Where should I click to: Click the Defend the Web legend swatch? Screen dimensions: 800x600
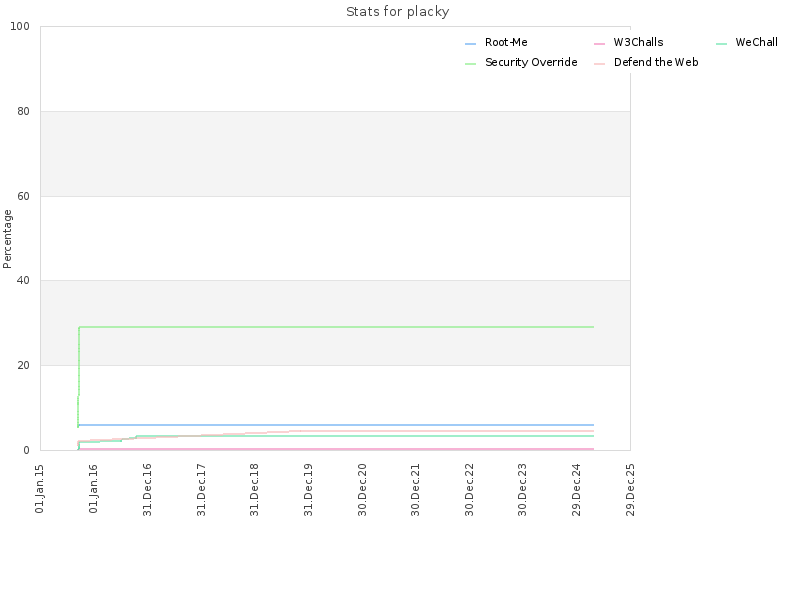click(x=599, y=64)
